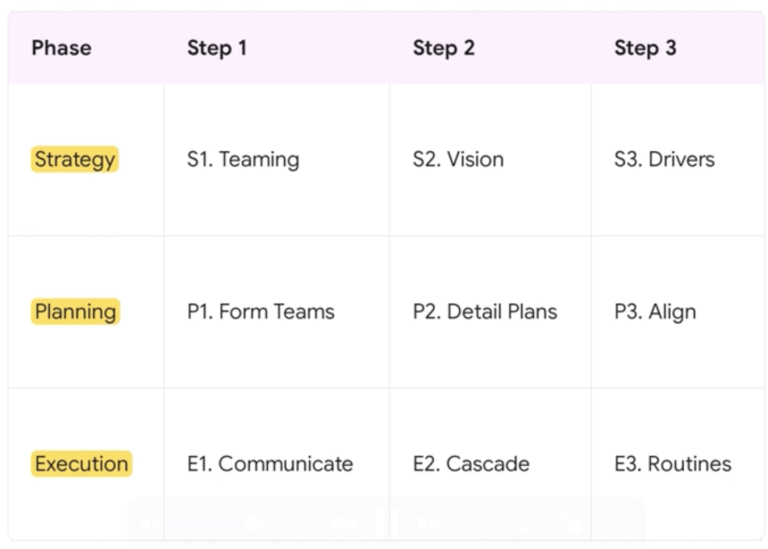Screen dimensions: 768x549
Task: Click the P1. Form Teams cell
Action: (260, 311)
